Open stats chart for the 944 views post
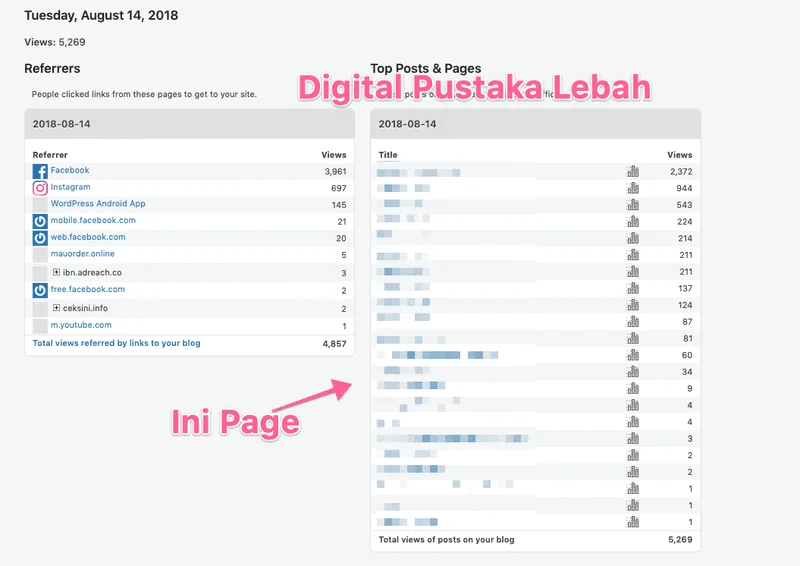This screenshot has width=800, height=566. [633, 188]
